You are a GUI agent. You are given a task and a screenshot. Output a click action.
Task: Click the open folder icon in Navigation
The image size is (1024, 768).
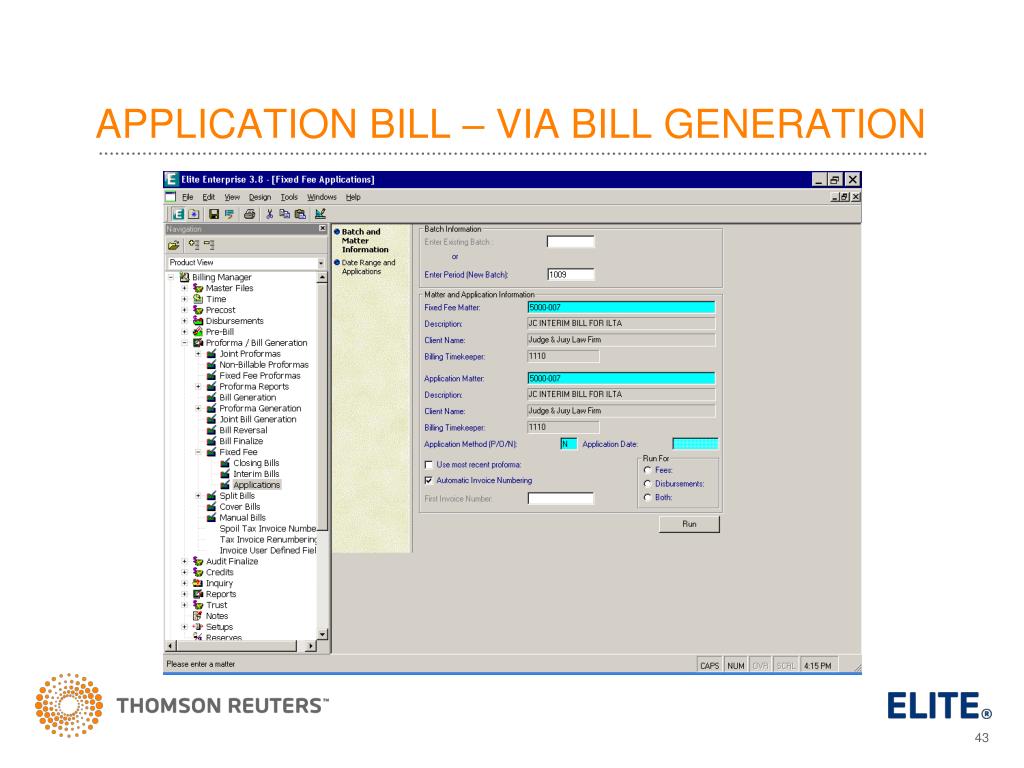[x=173, y=245]
